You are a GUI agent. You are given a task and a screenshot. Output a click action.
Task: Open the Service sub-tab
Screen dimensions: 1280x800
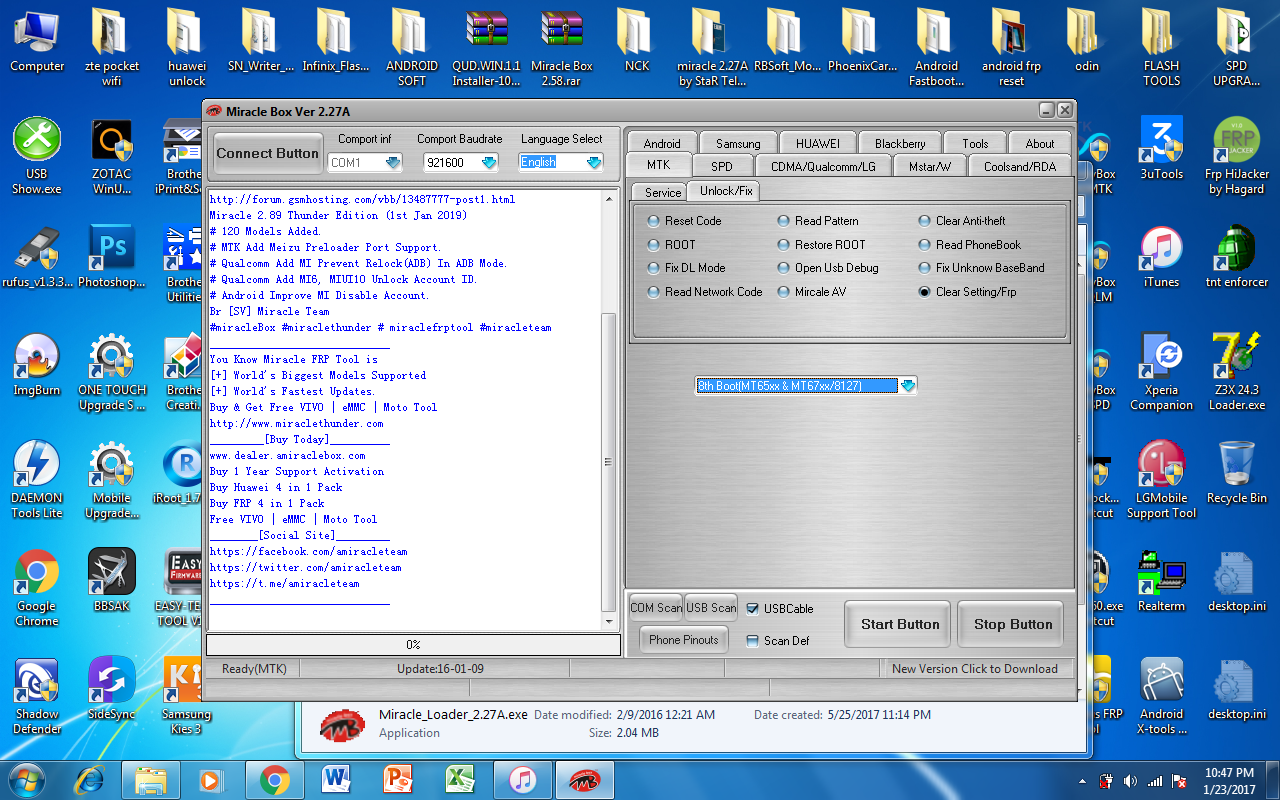[663, 192]
